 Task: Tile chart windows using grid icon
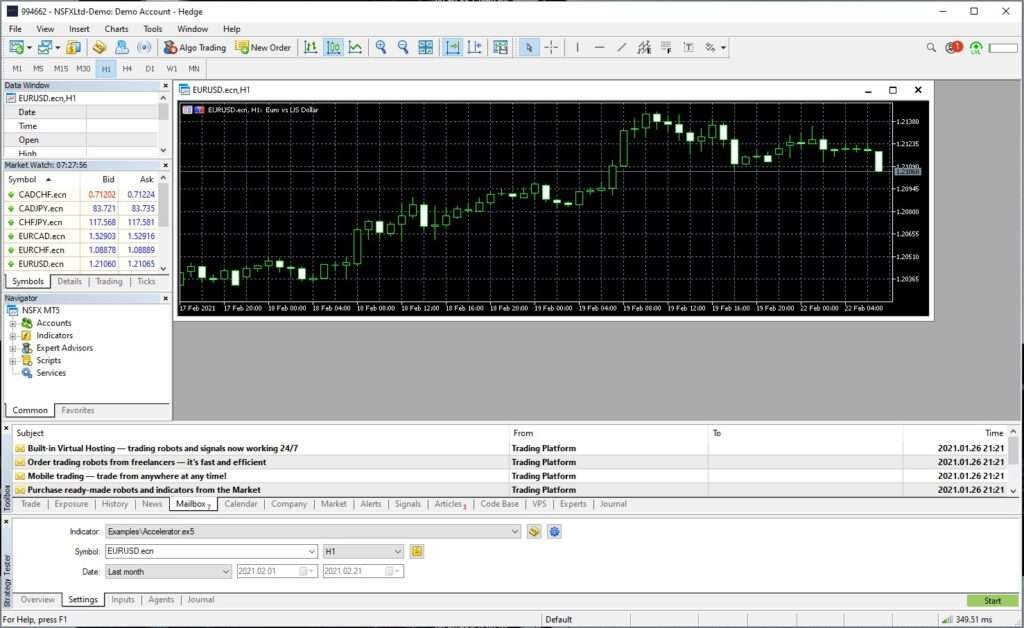425,48
